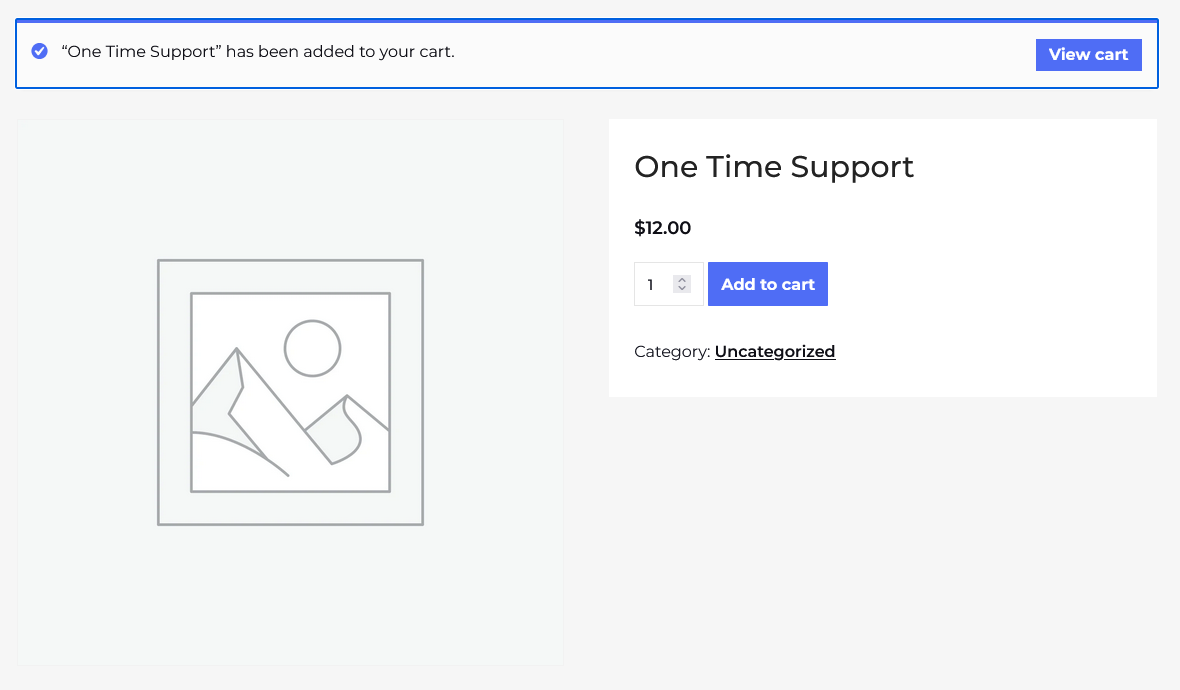This screenshot has height=690, width=1180.
Task: Click the added to your cart message
Action: point(340,51)
